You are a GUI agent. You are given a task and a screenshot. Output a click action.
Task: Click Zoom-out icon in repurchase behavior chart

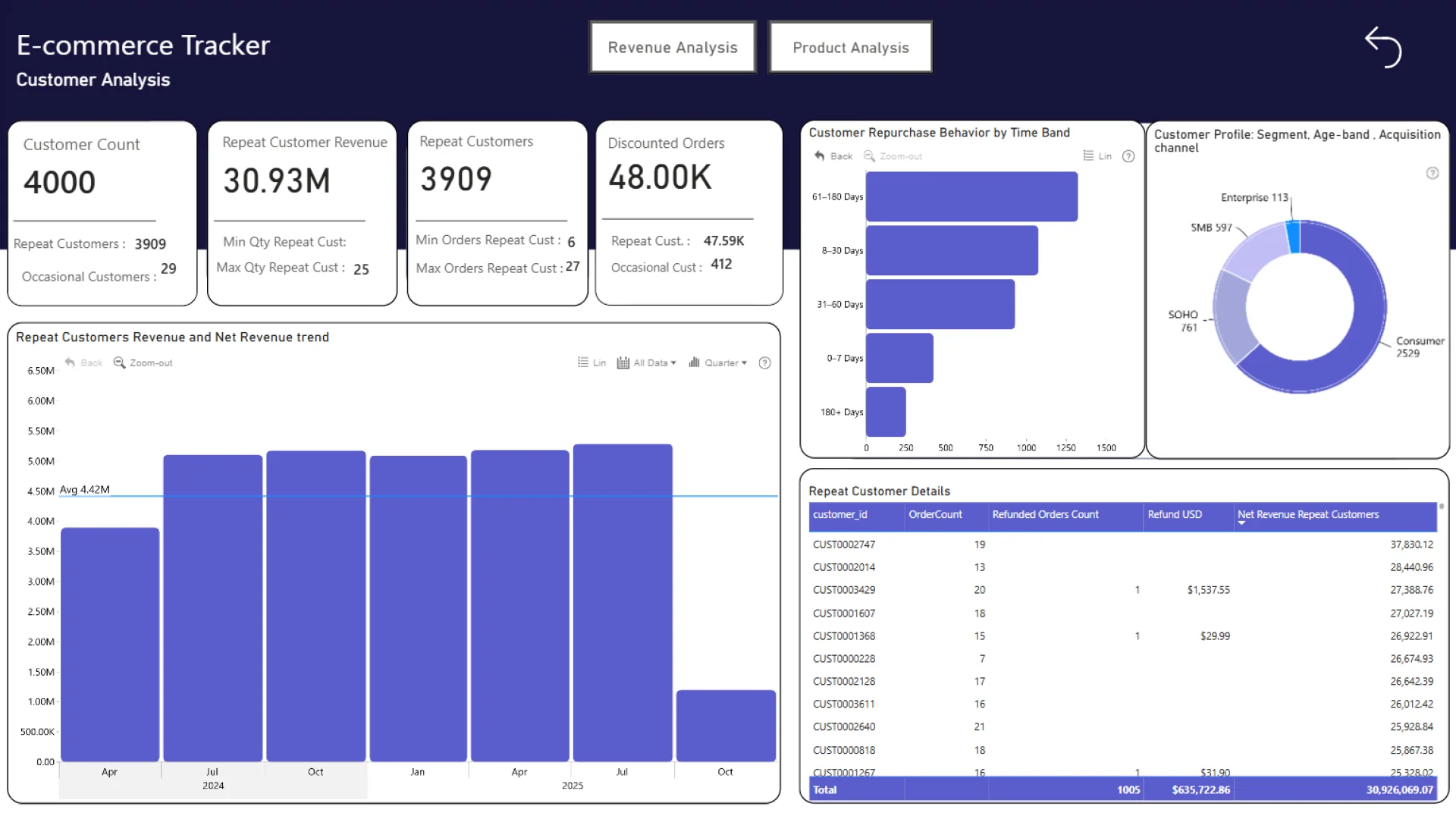[x=870, y=155]
